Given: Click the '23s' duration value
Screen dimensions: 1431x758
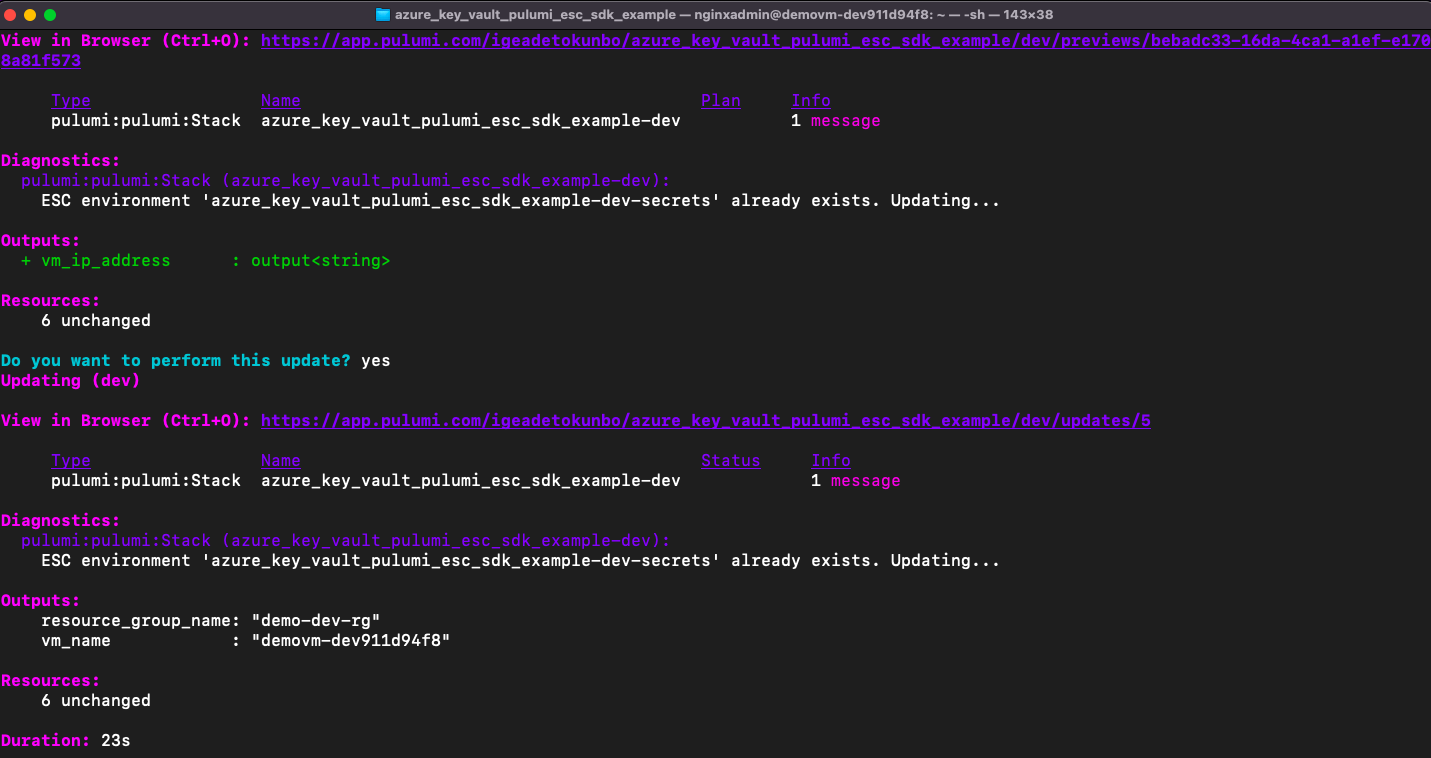Looking at the screenshot, I should click(x=116, y=741).
